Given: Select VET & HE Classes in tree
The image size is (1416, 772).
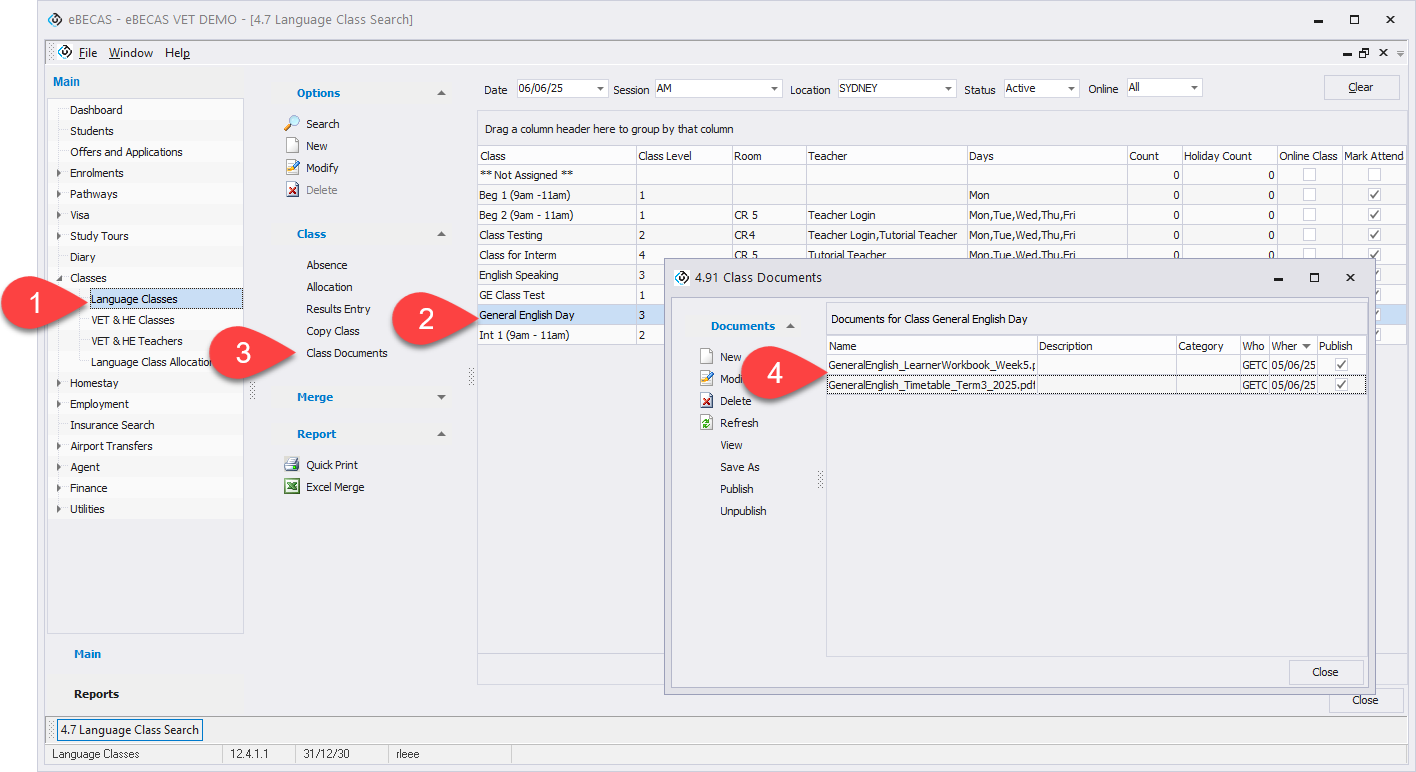Looking at the screenshot, I should click(132, 320).
